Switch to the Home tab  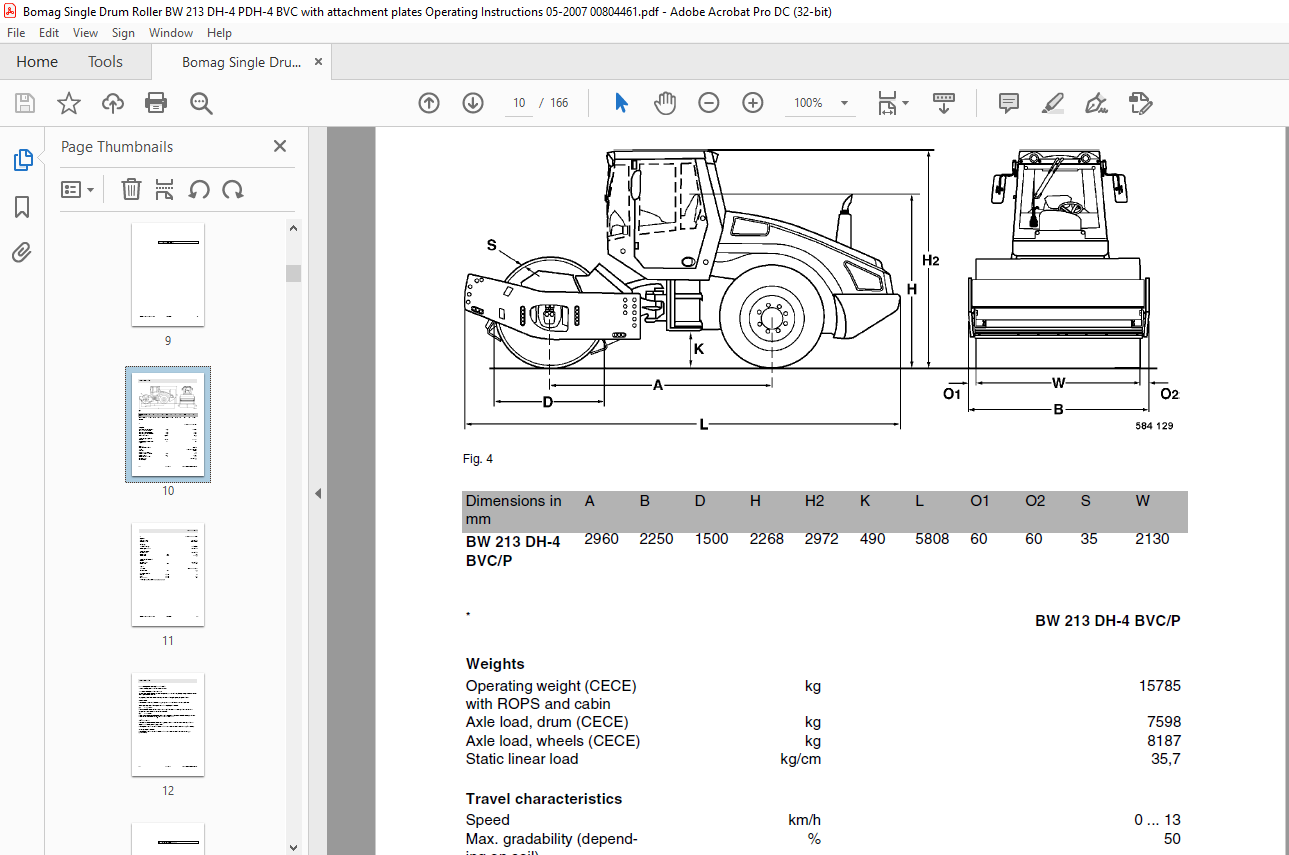coord(37,62)
